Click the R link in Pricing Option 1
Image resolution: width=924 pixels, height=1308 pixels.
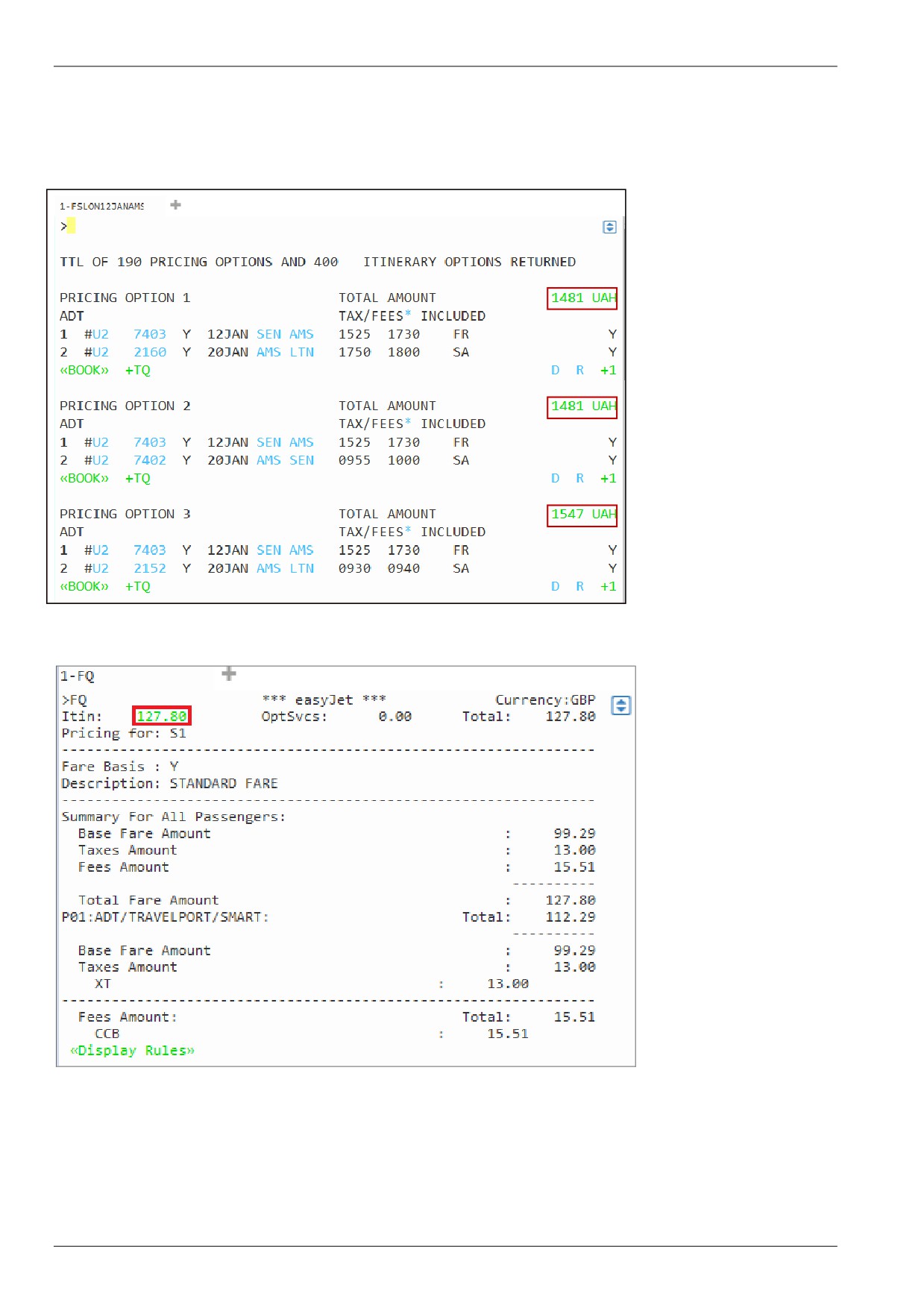coord(580,370)
